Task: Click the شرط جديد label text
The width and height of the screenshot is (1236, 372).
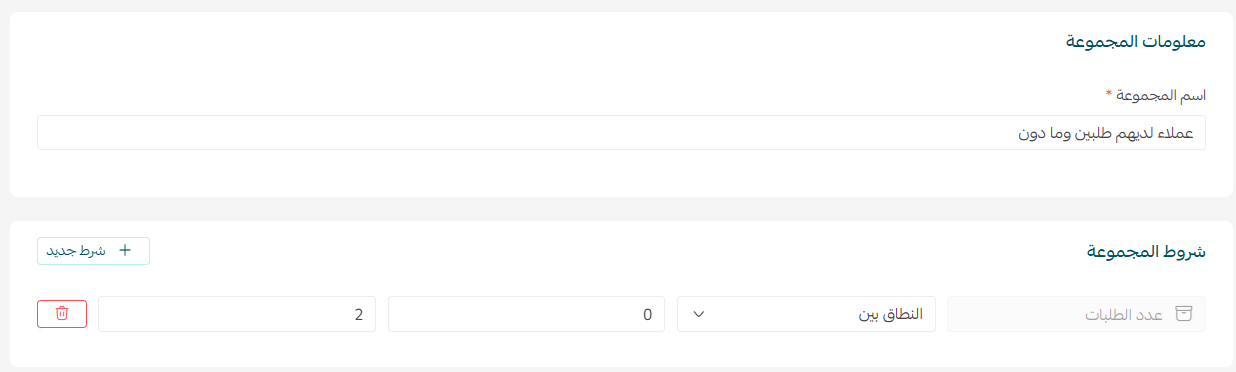Action: point(76,251)
